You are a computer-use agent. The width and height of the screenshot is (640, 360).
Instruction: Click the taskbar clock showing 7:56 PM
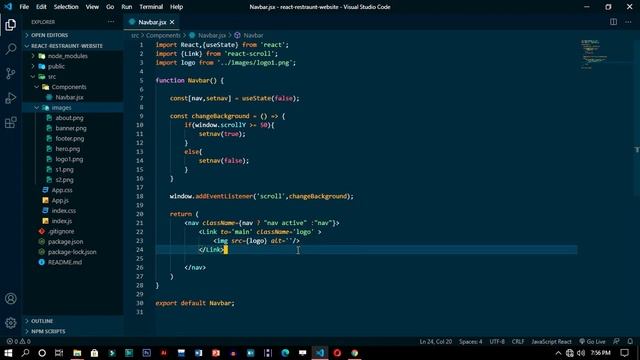[600, 353]
